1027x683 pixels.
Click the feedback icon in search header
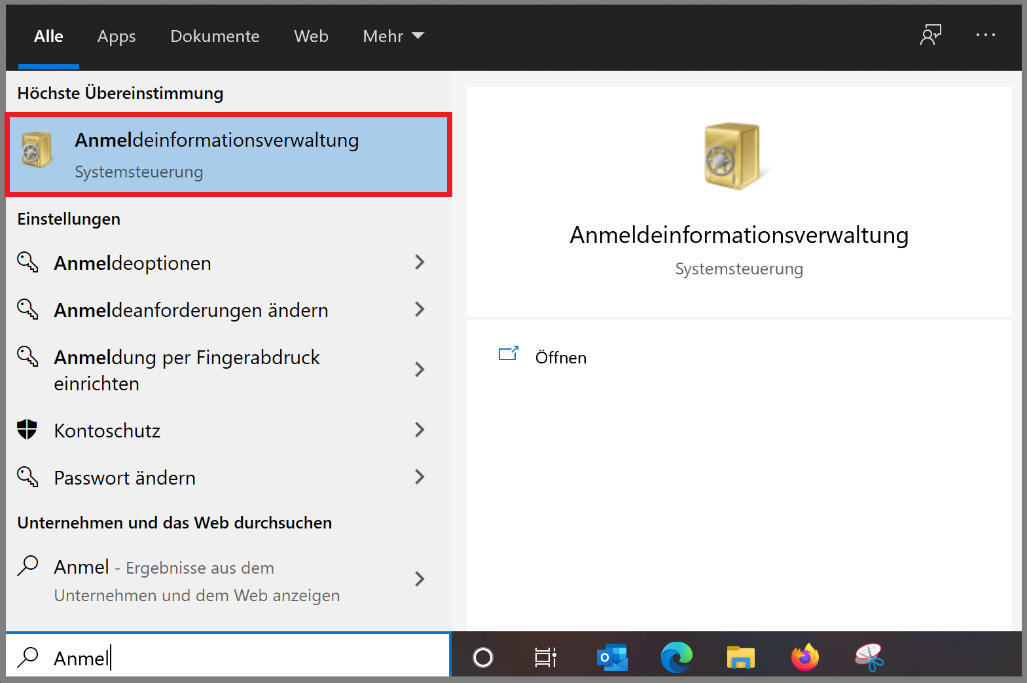click(930, 35)
